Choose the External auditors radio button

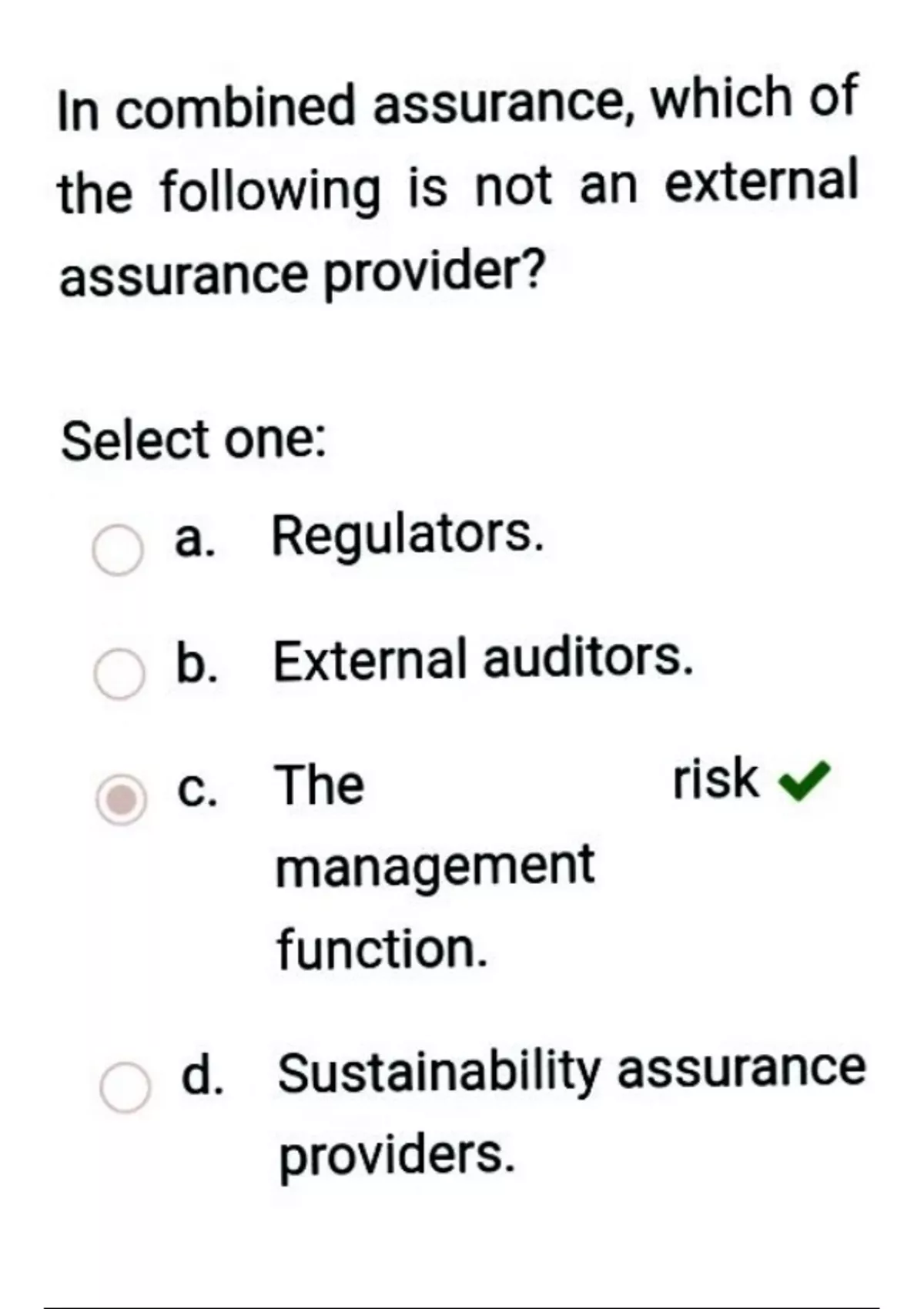[x=119, y=674]
